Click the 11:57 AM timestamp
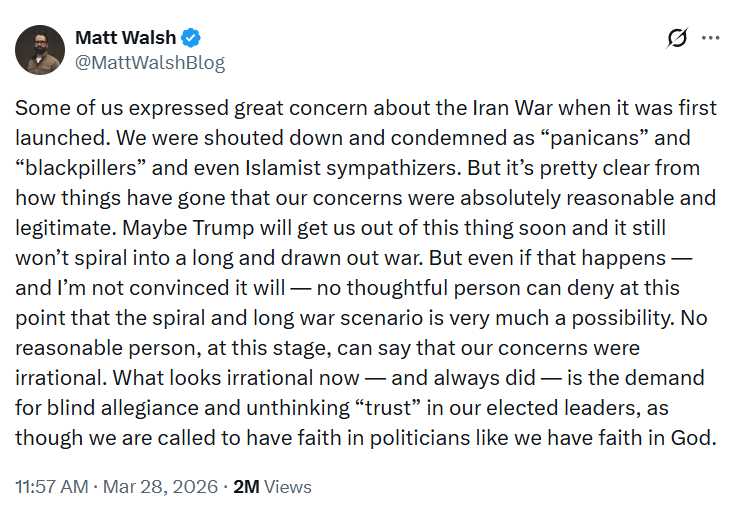Viewport: 742px width, 515px height. click(x=52, y=487)
